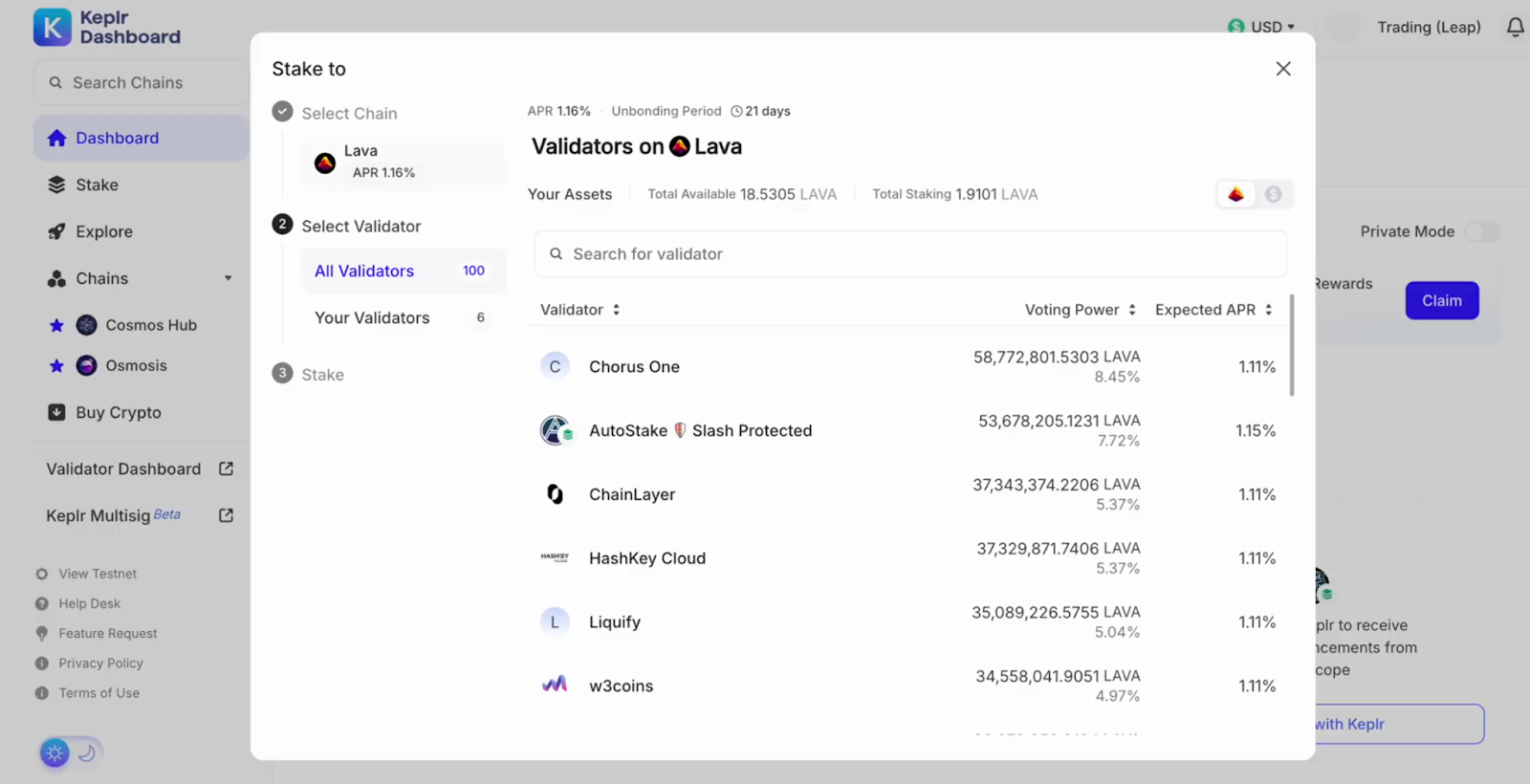Click the search magnifier icon in validator search

pos(556,253)
